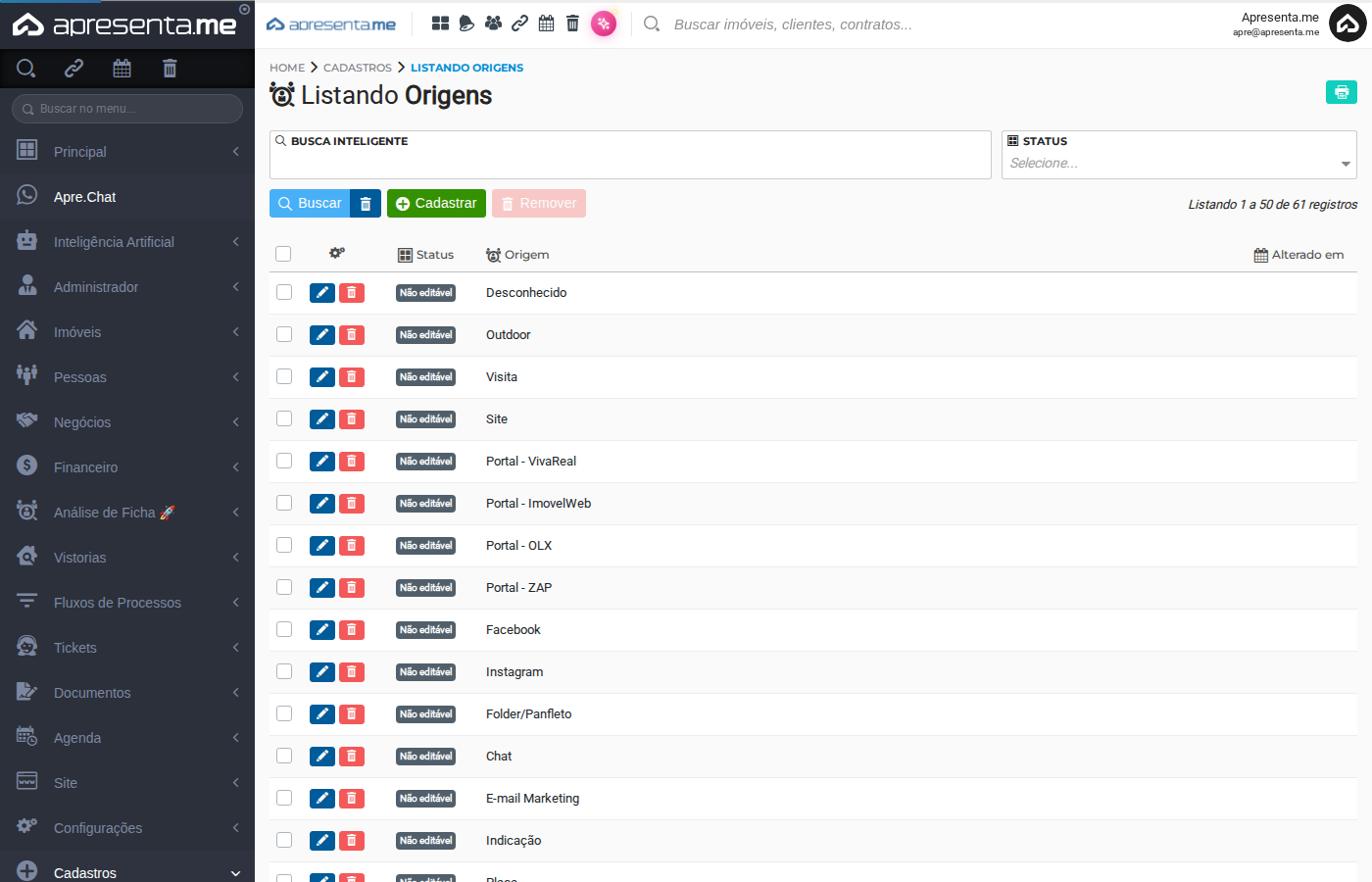Click the Remover button

(539, 203)
